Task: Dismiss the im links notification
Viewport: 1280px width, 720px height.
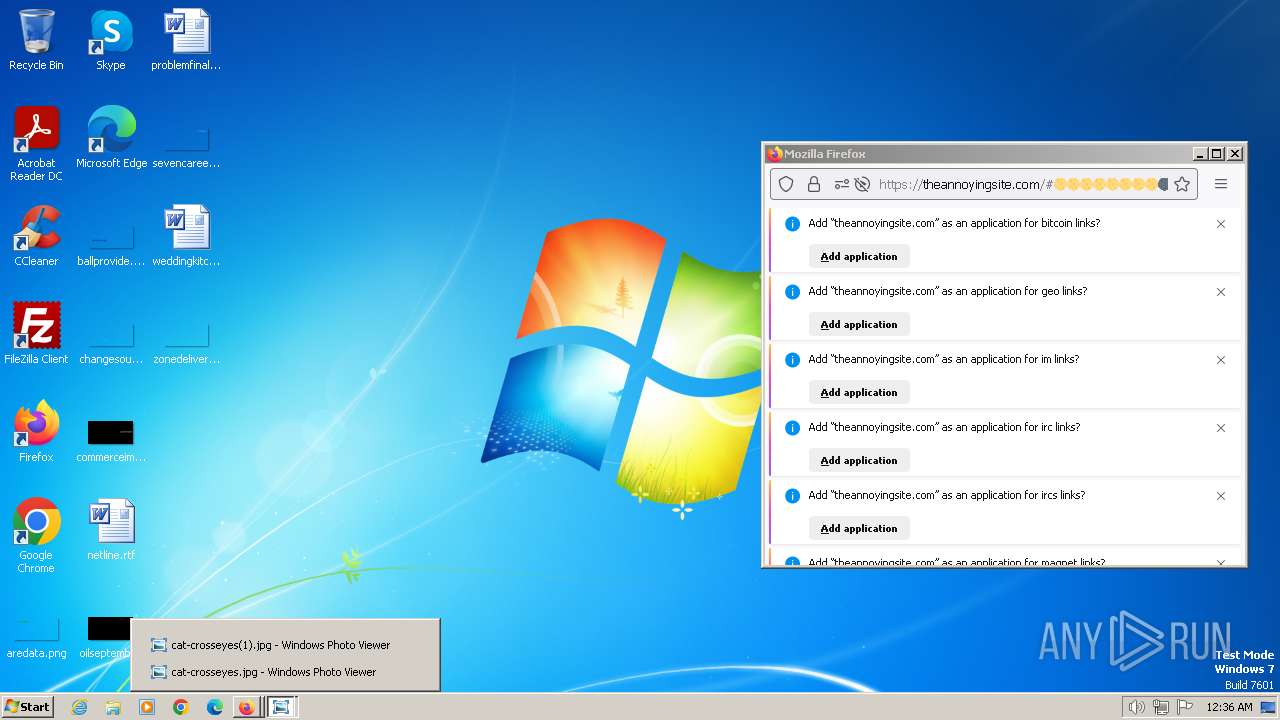Action: pos(1221,360)
